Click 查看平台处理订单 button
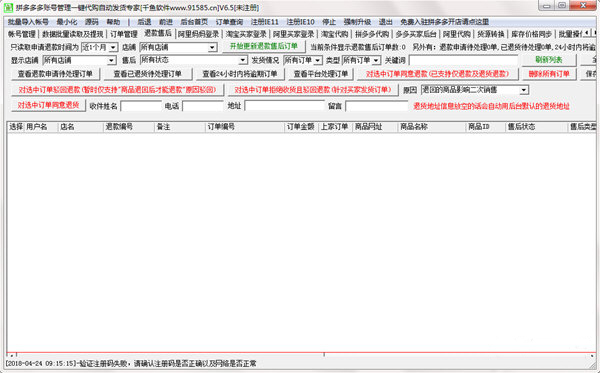This screenshot has width=600, height=373. point(321,74)
